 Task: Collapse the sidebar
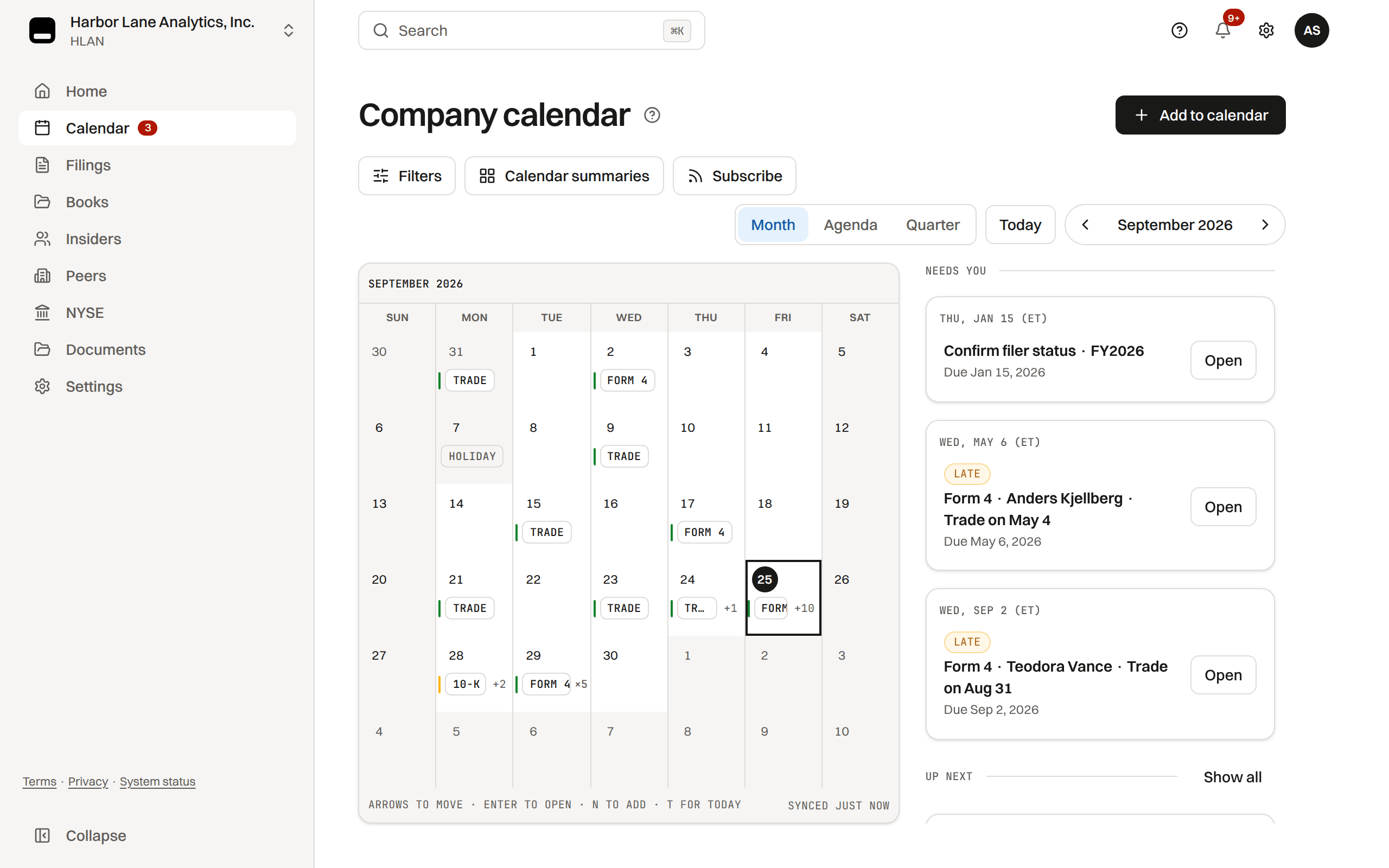80,835
